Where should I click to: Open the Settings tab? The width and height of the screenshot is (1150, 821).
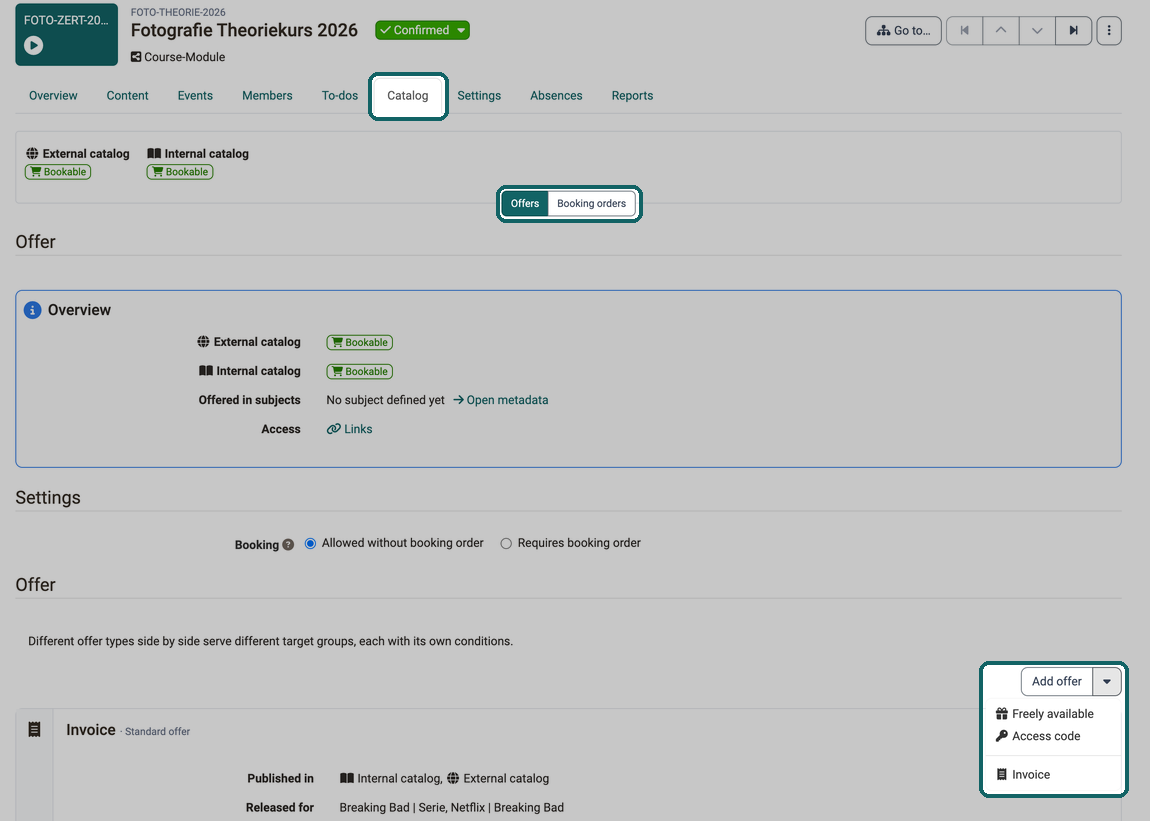(x=479, y=96)
